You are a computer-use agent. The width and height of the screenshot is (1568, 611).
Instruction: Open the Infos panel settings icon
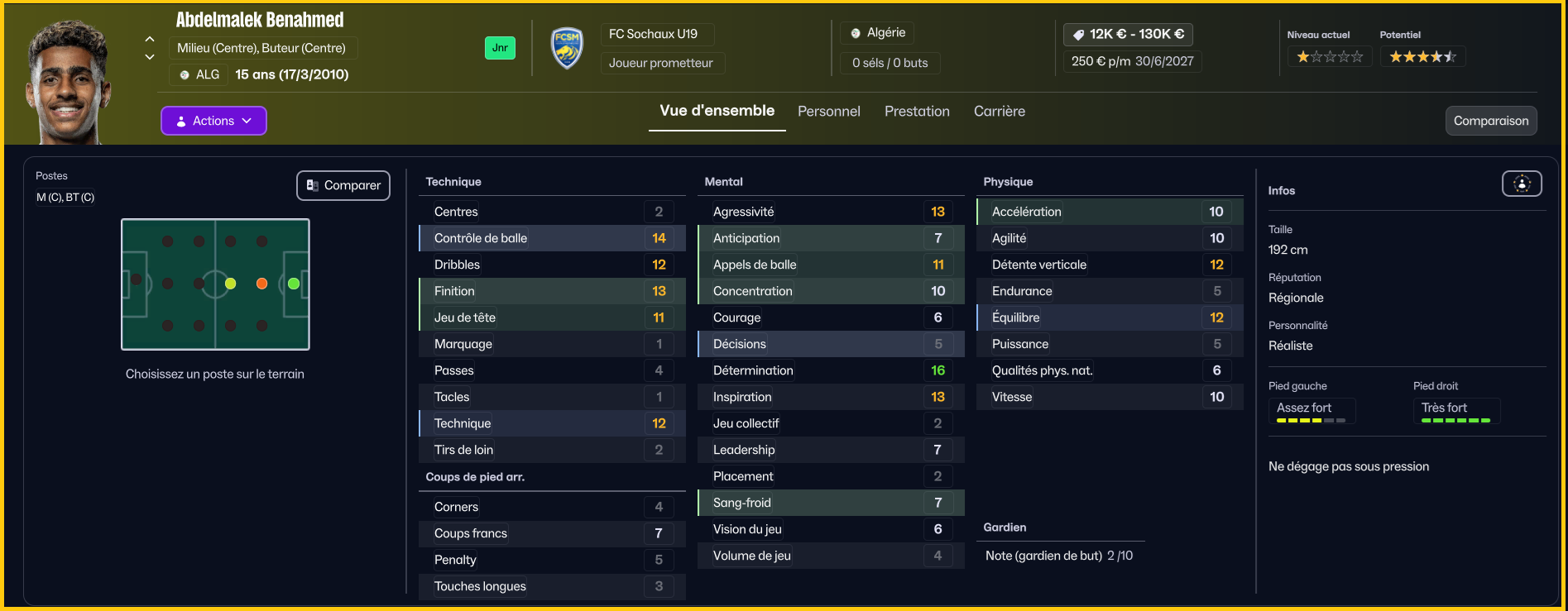click(1522, 184)
